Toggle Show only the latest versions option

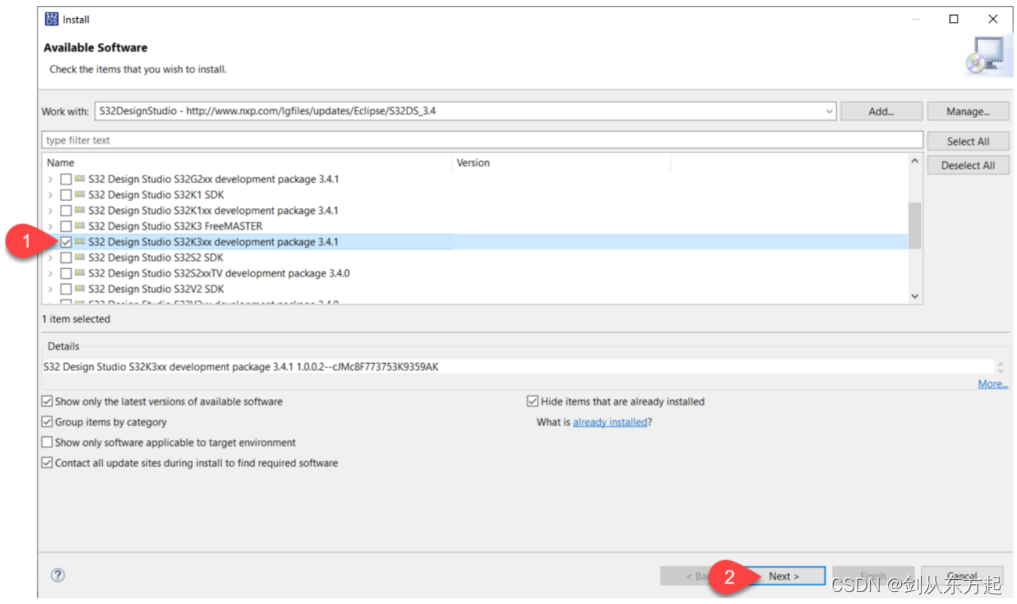[x=47, y=402]
